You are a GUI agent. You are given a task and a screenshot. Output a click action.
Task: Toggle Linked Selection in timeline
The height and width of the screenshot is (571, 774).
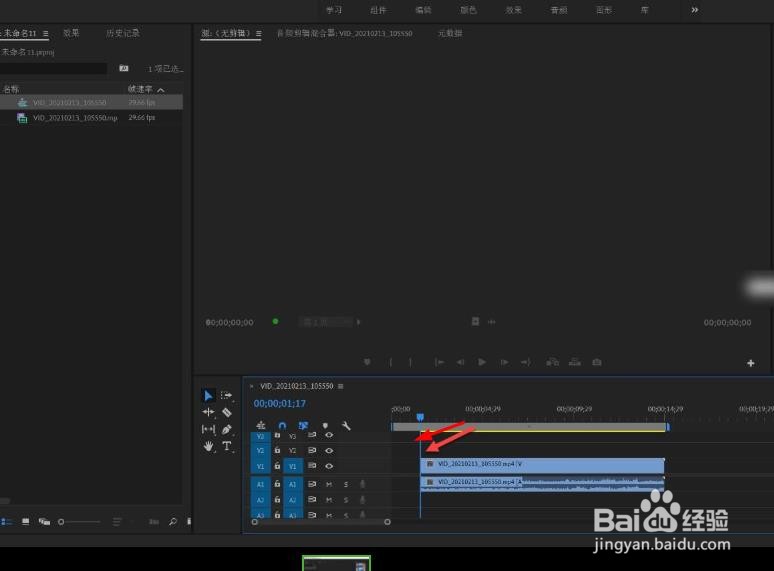point(303,425)
